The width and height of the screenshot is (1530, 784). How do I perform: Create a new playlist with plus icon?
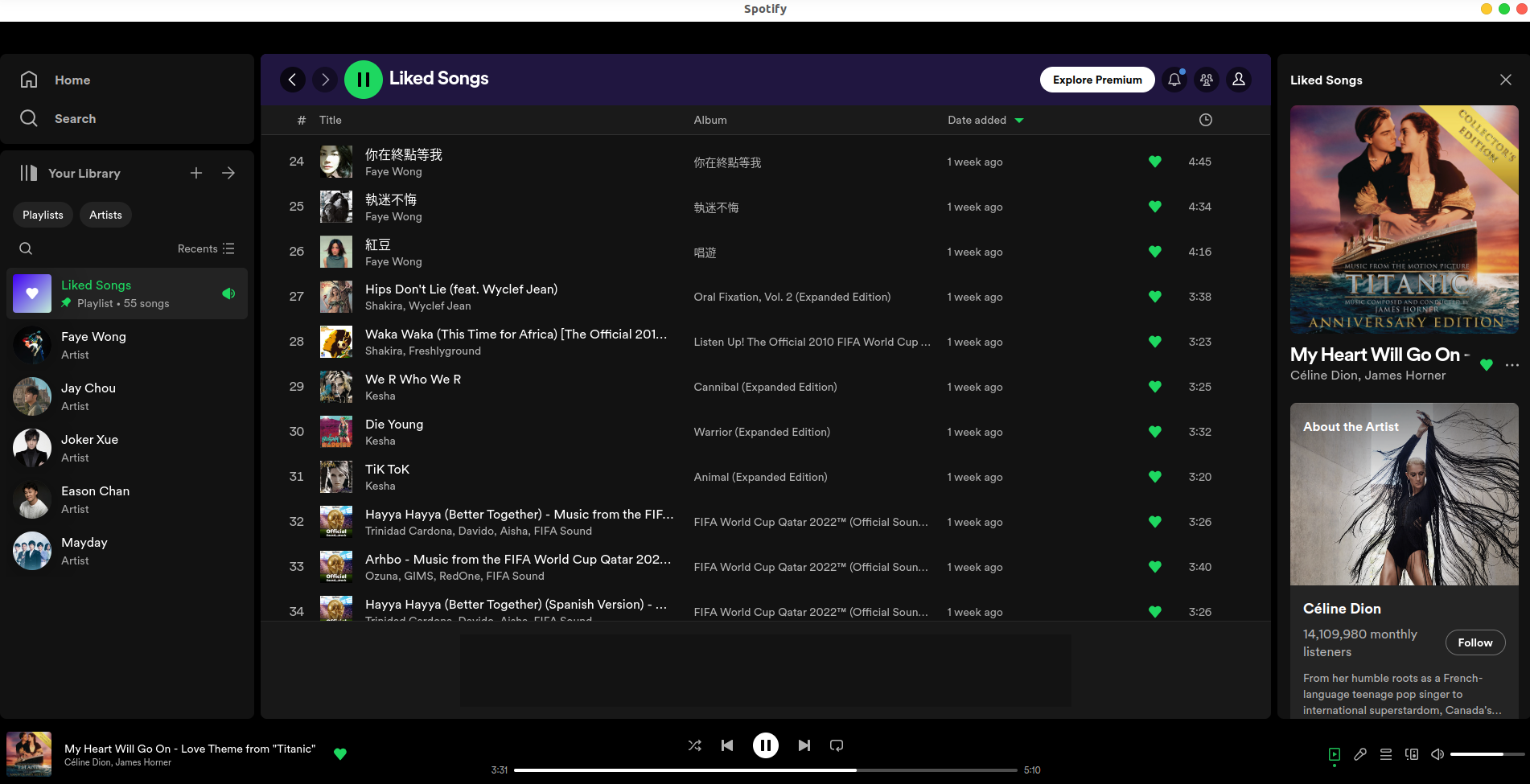(196, 173)
